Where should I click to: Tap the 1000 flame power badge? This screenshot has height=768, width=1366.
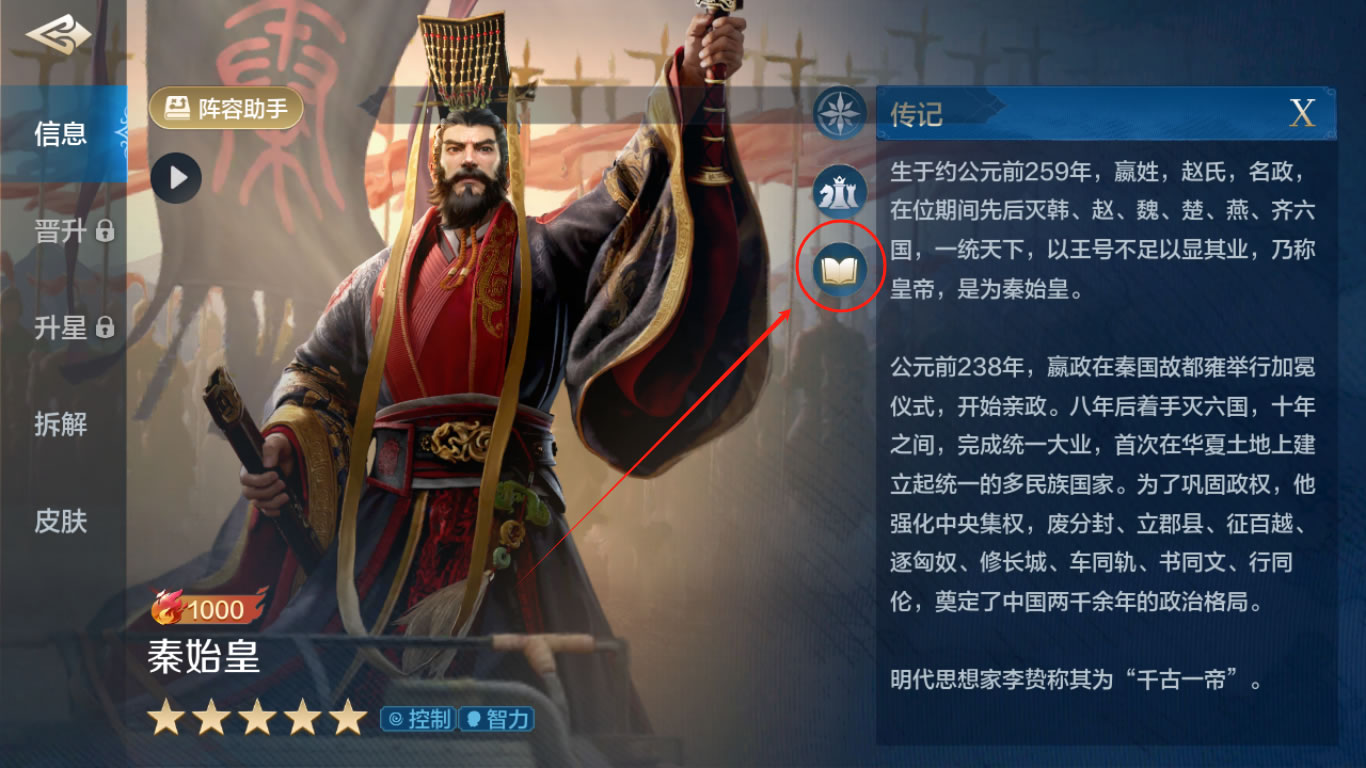click(208, 607)
